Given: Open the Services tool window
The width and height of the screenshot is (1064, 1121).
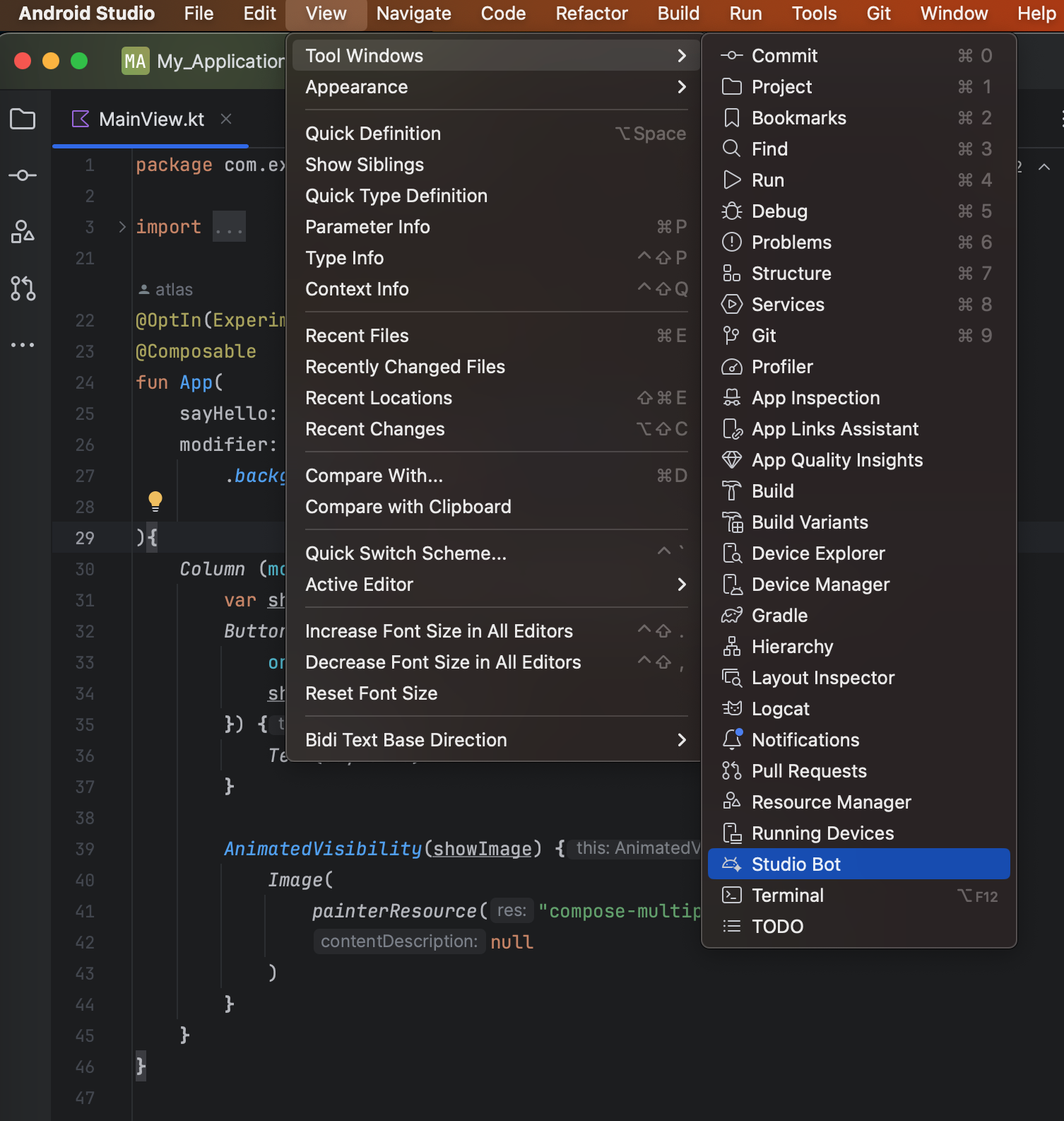Looking at the screenshot, I should click(858, 304).
